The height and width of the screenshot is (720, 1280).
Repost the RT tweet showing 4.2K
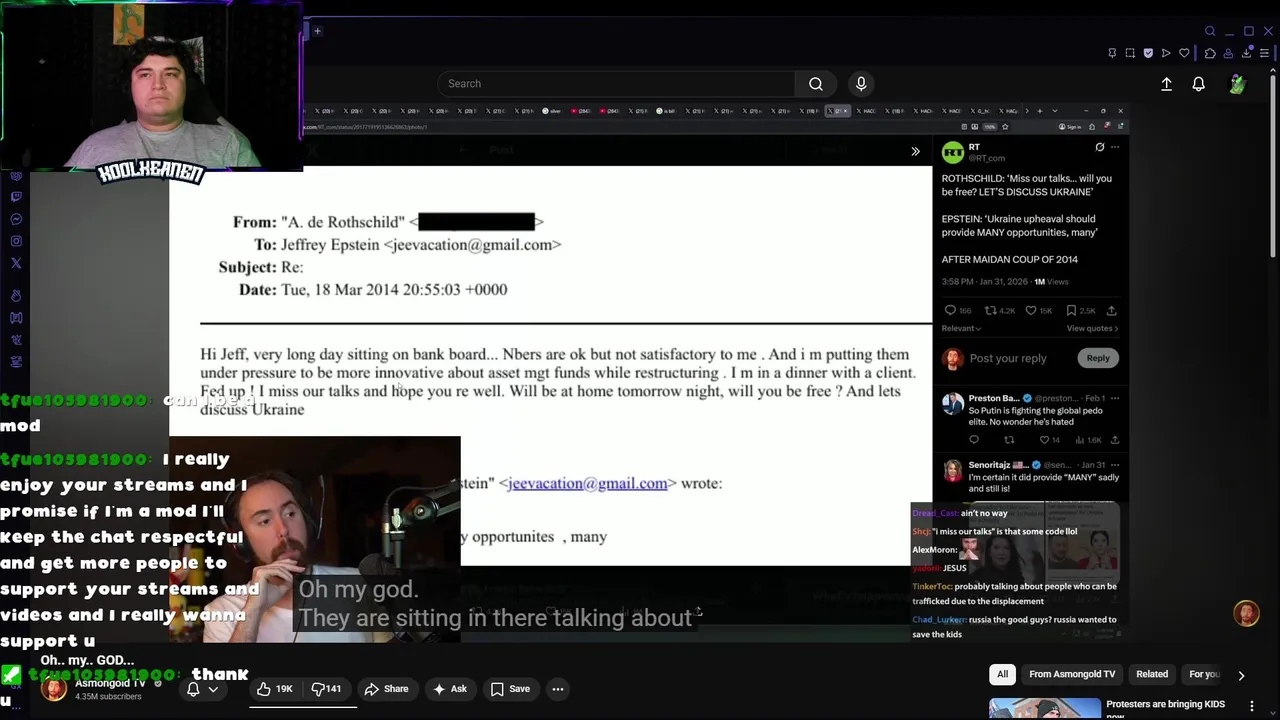click(990, 311)
